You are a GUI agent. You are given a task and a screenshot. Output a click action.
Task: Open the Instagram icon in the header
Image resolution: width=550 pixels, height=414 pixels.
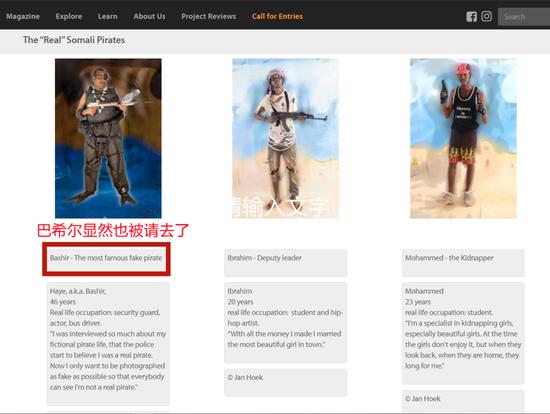(487, 16)
